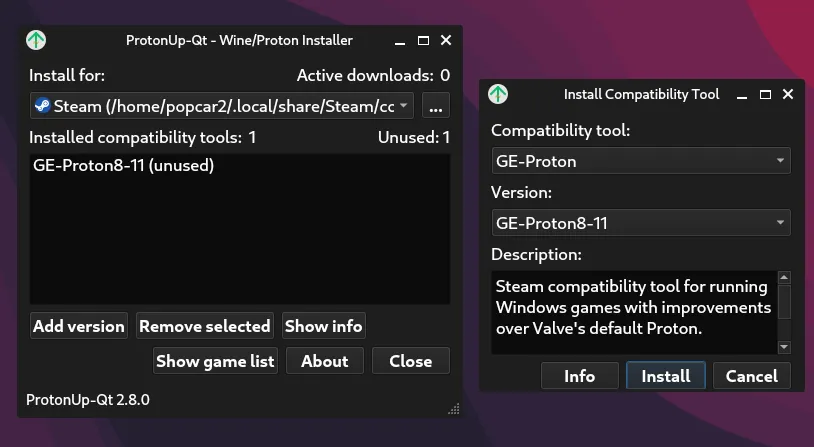Screen dimensions: 814x447
Task: Click the resize grip in the main window corner
Action: coord(454,409)
